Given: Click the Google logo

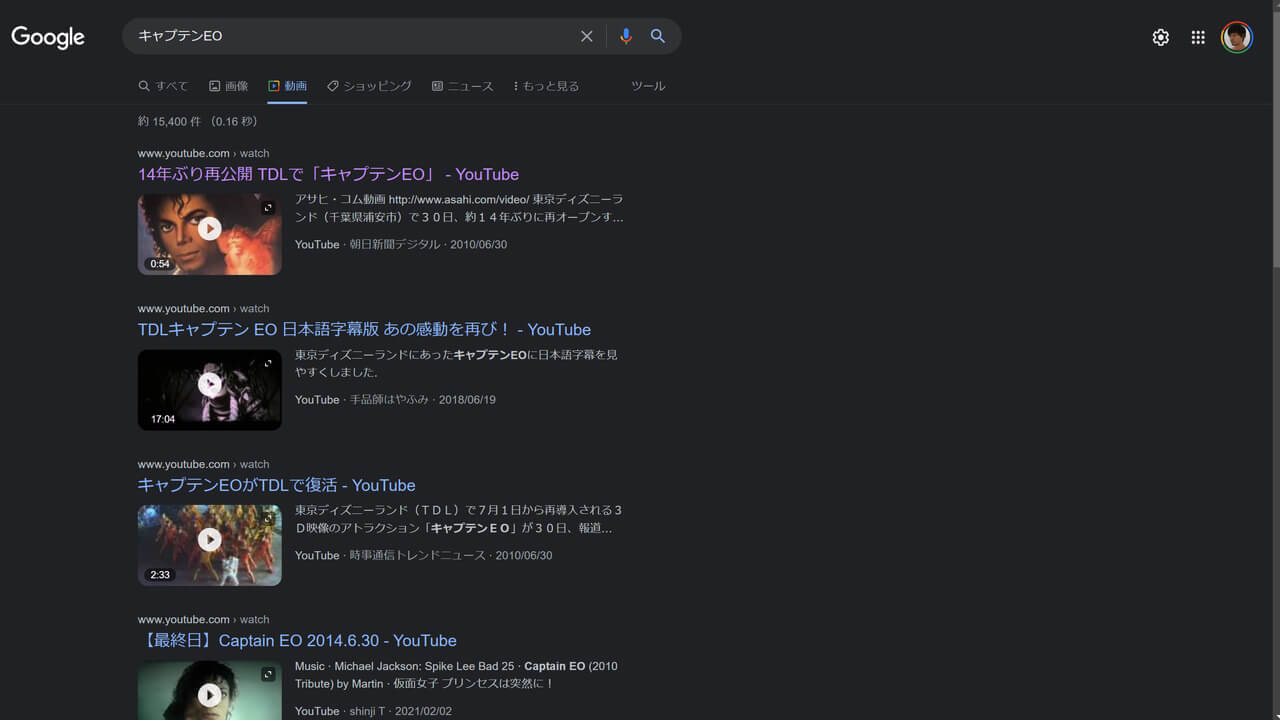Looking at the screenshot, I should coord(47,37).
